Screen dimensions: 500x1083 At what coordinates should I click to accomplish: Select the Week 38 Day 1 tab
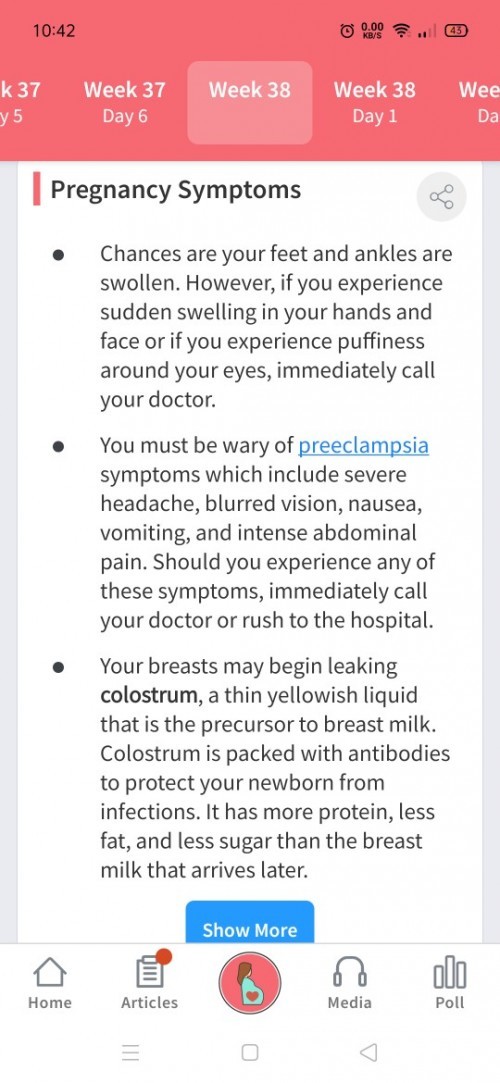pos(375,102)
